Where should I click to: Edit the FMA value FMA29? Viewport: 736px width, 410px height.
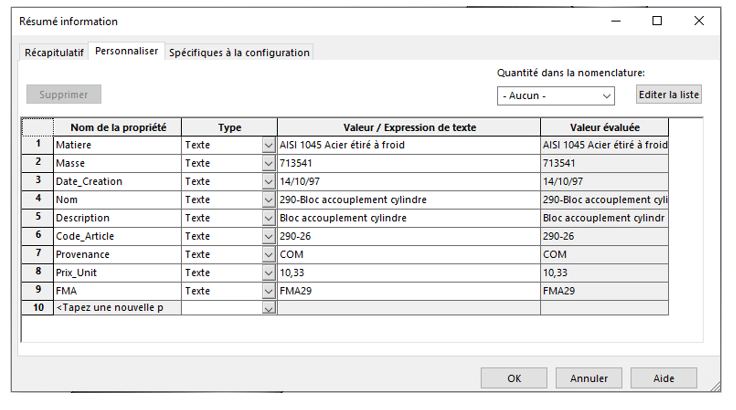[409, 291]
